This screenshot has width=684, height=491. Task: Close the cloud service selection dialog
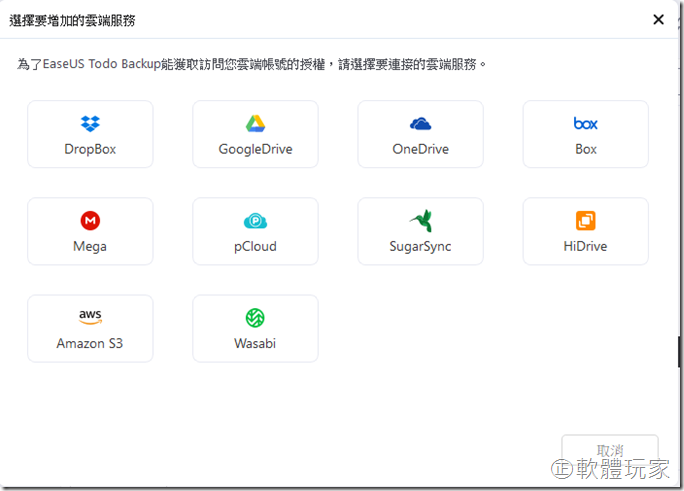click(x=658, y=19)
